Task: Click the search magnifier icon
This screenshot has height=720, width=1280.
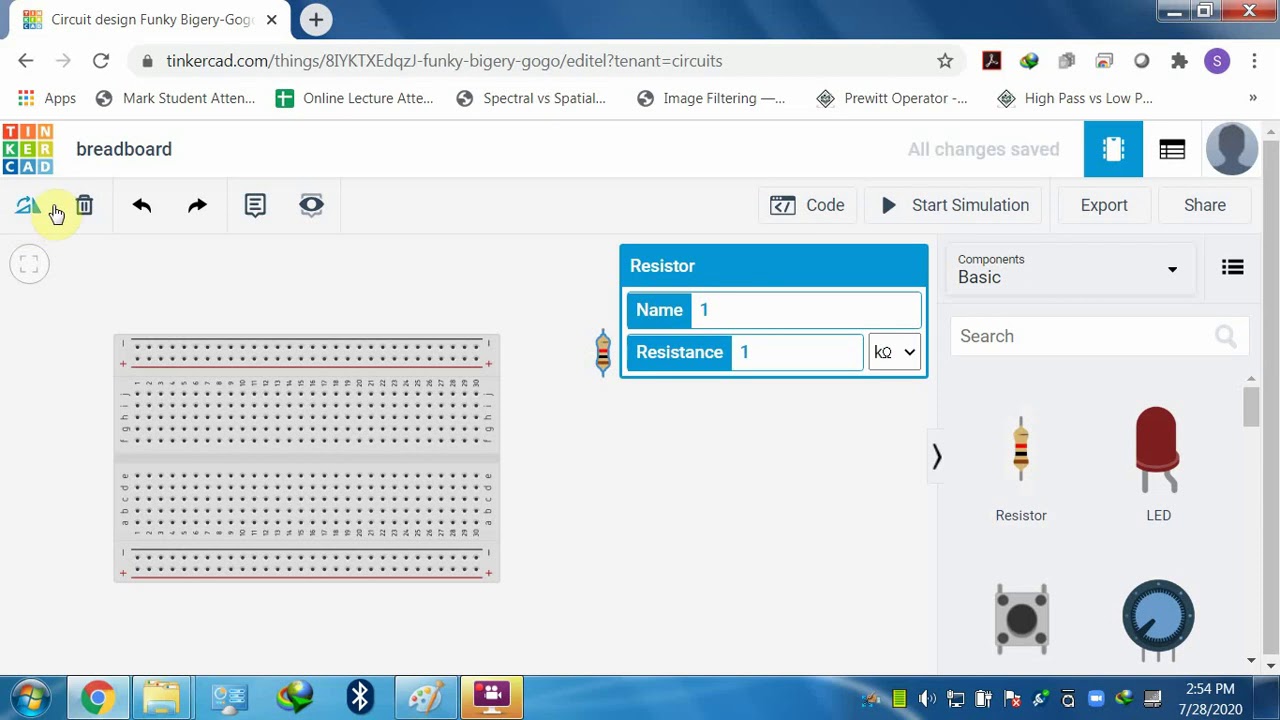Action: point(1226,336)
